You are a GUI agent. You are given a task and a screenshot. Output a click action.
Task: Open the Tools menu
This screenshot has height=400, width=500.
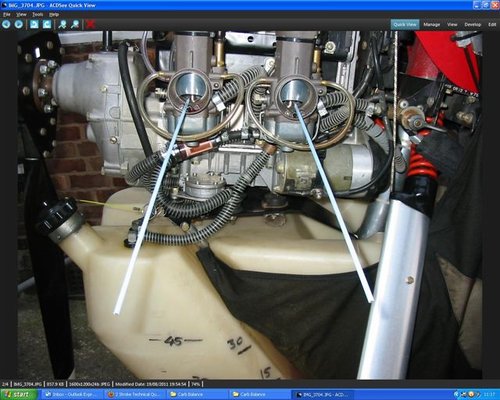coord(38,15)
